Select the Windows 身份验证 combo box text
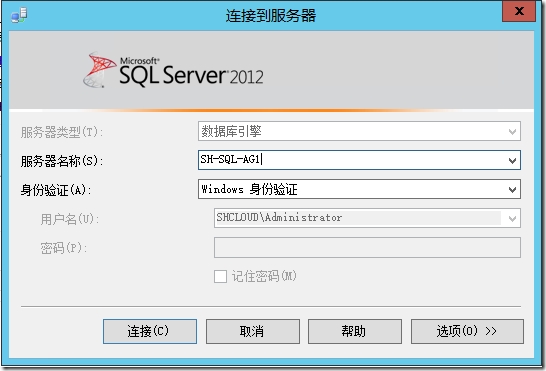546x371 pixels. click(x=249, y=190)
